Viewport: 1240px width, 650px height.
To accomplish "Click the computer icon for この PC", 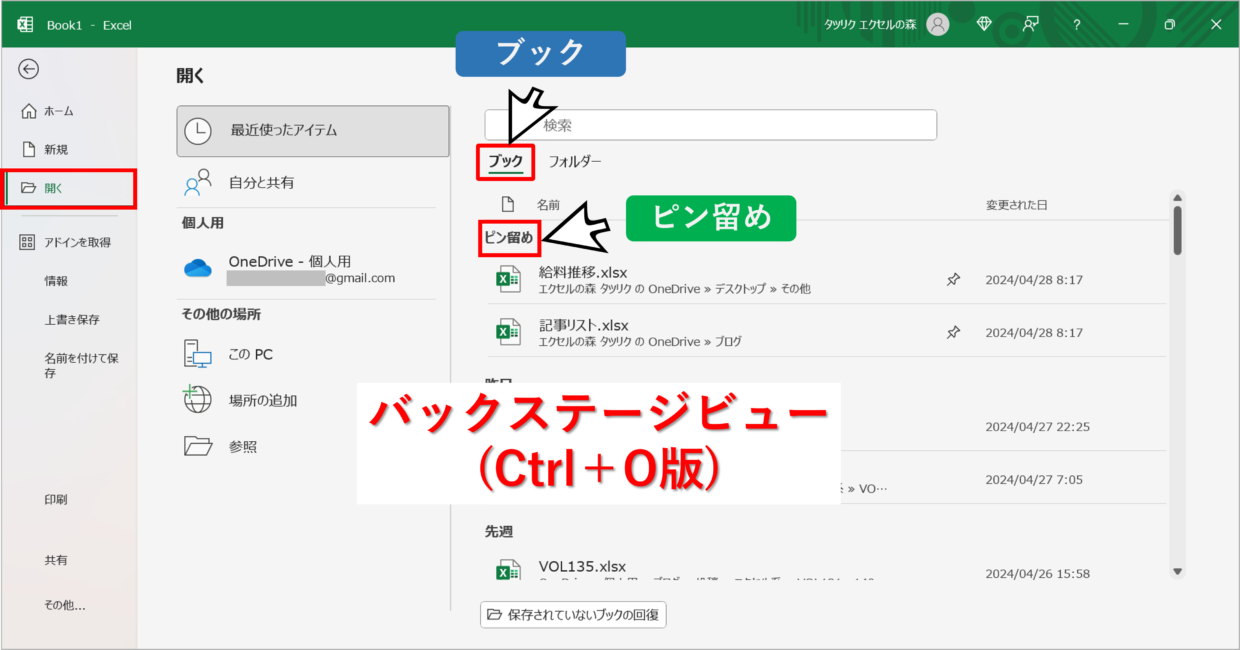I will [x=198, y=354].
